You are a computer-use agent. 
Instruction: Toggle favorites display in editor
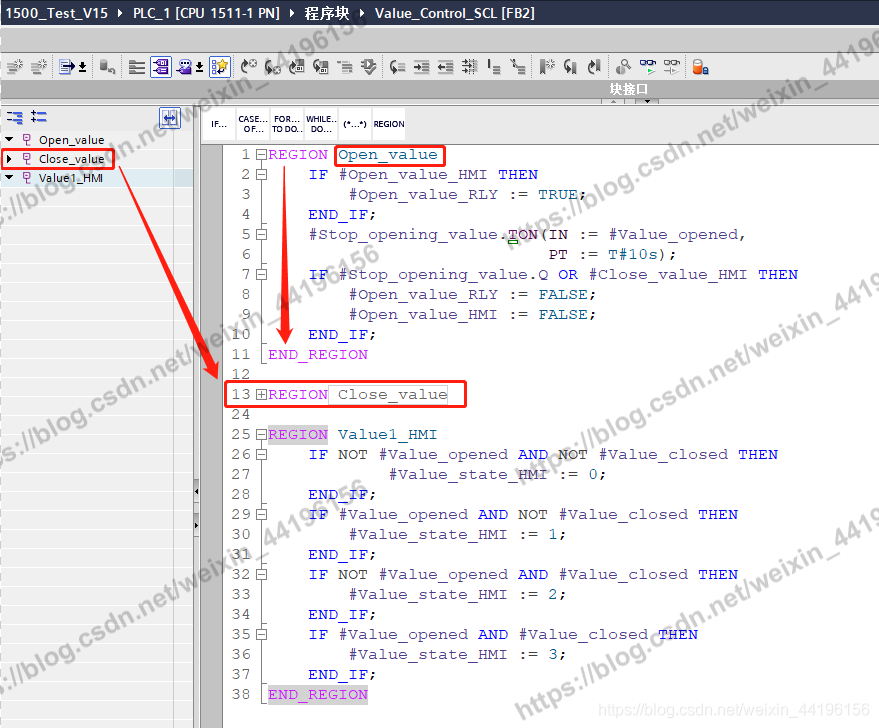tap(220, 67)
